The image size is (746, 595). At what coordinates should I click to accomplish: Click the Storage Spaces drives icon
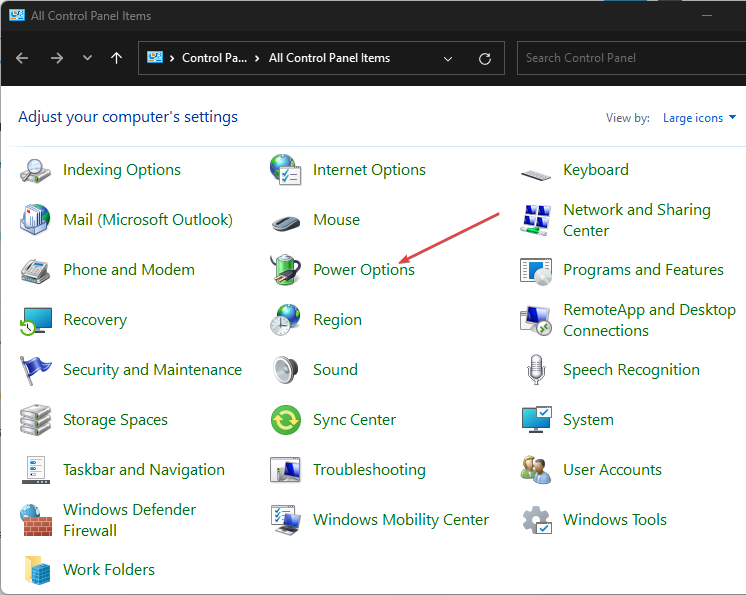tap(36, 420)
